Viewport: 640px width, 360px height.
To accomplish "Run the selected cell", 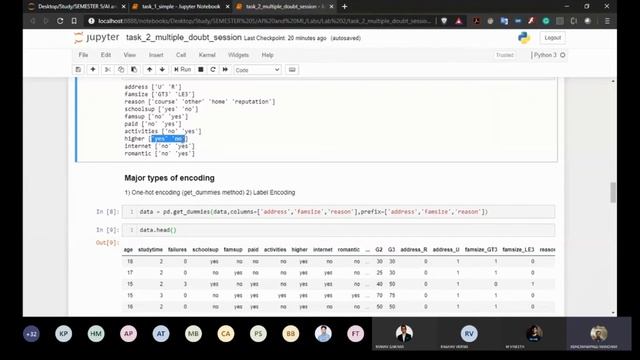I will click(x=182, y=70).
